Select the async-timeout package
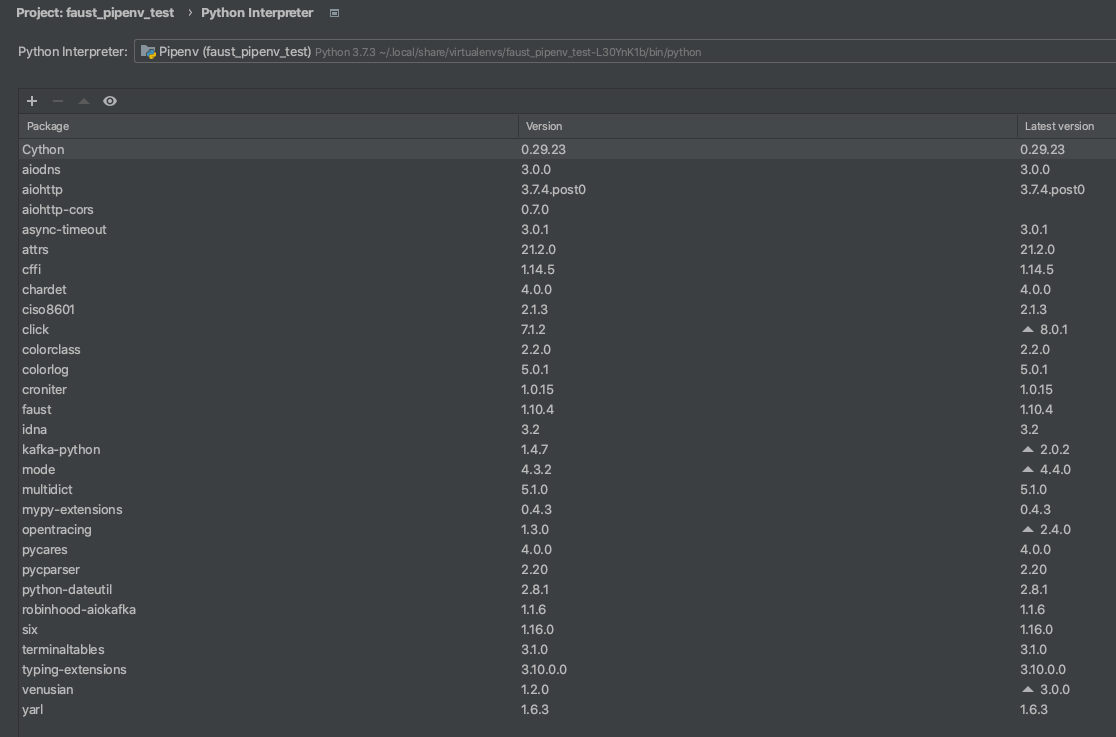The image size is (1116, 737). pos(64,229)
